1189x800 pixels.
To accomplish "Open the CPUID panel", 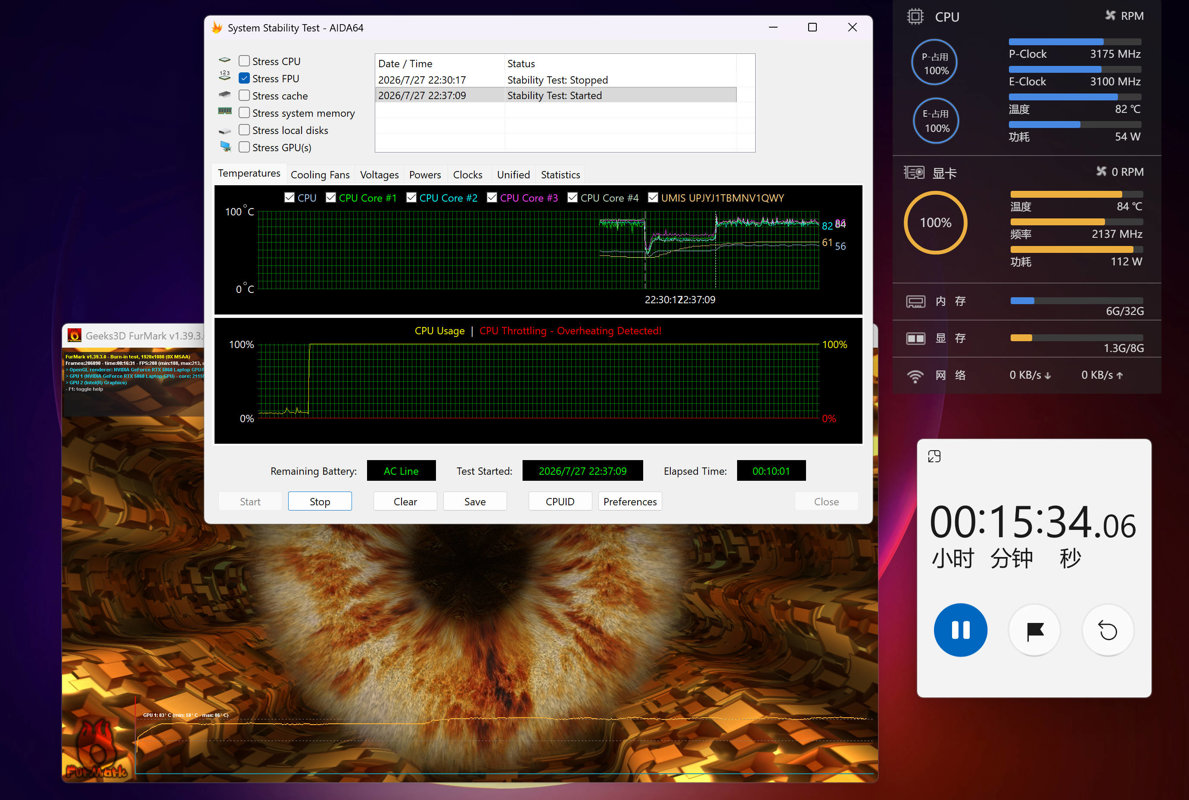I will tap(560, 501).
